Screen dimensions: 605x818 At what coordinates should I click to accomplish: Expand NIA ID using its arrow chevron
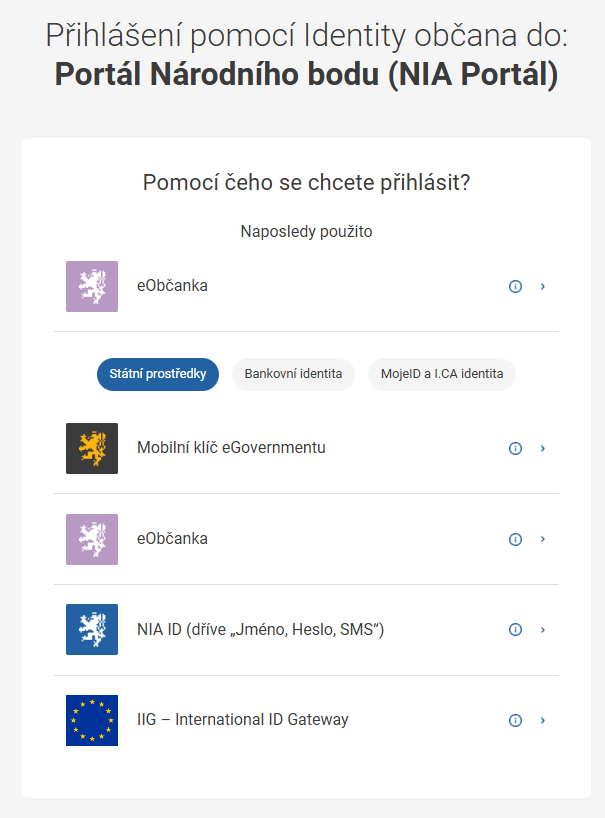click(x=543, y=629)
